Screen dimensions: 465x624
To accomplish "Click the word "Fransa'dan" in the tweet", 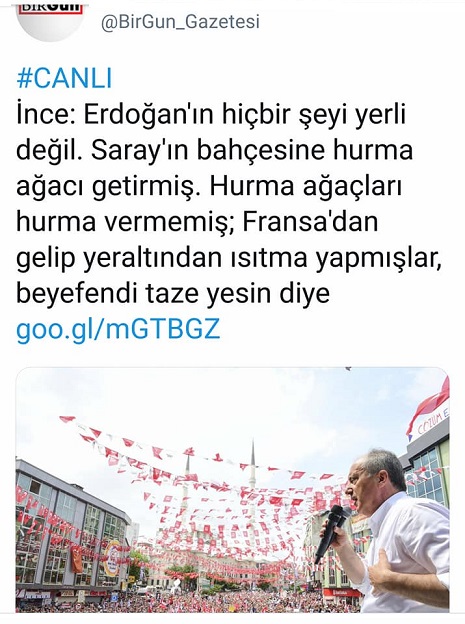I will 310,222.
